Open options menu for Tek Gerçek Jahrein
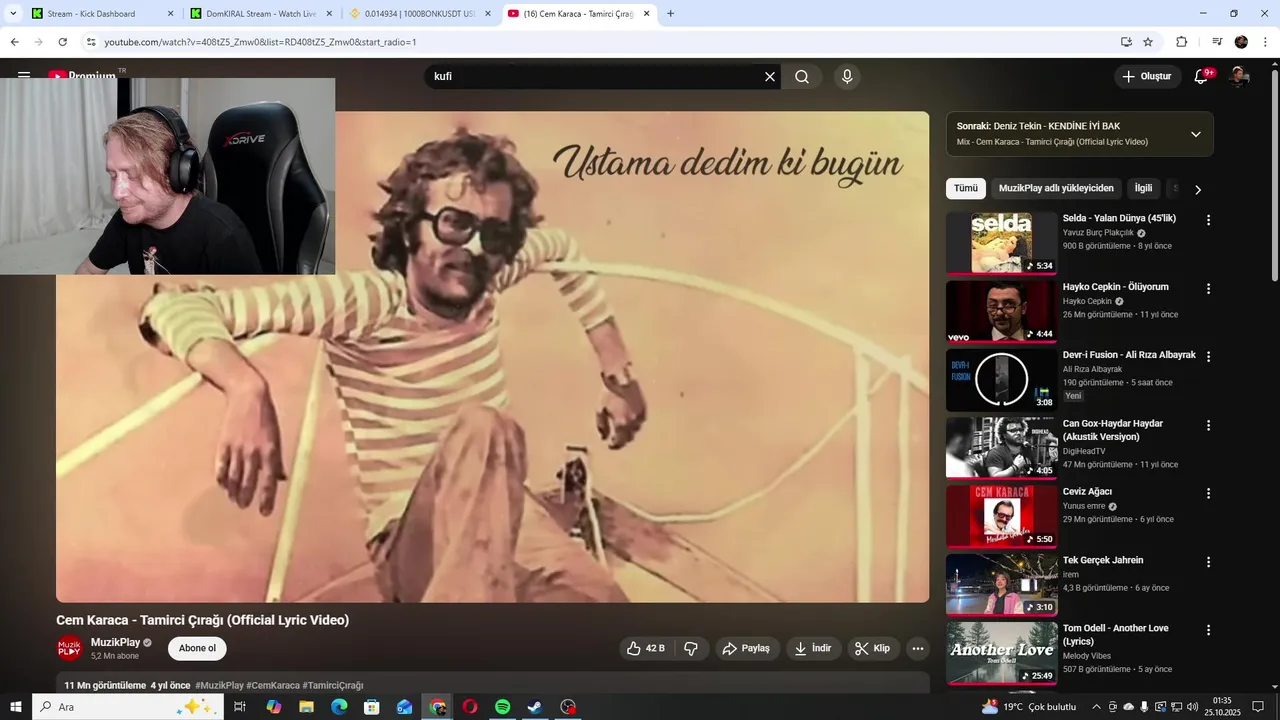Image resolution: width=1280 pixels, height=720 pixels. coord(1208,562)
